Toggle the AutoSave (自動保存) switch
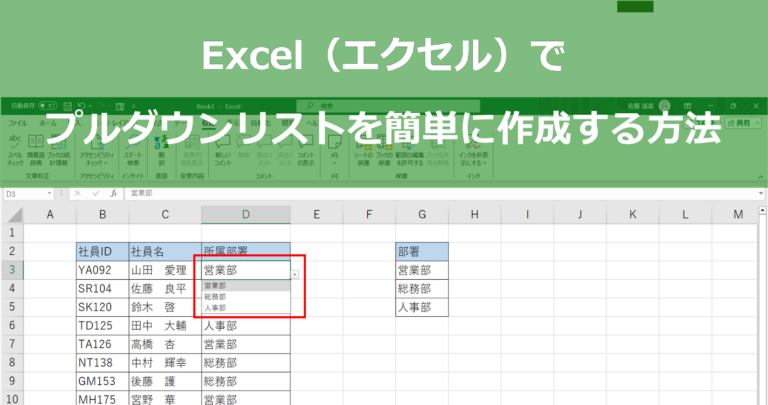 (50, 105)
